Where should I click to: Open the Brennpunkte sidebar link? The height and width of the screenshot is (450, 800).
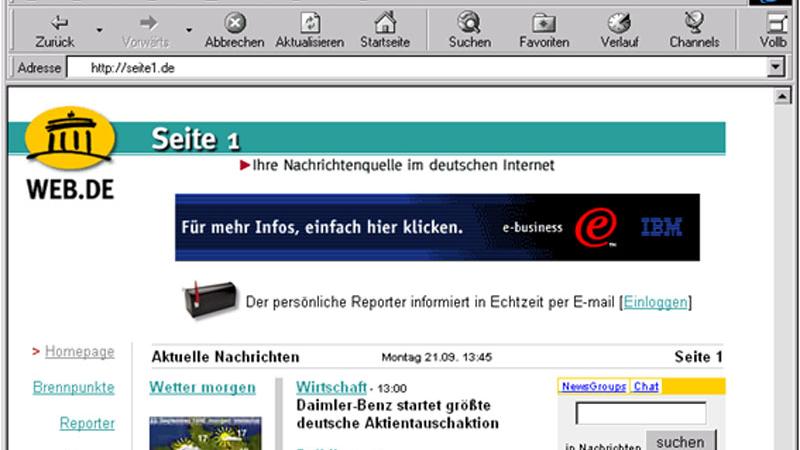(73, 387)
